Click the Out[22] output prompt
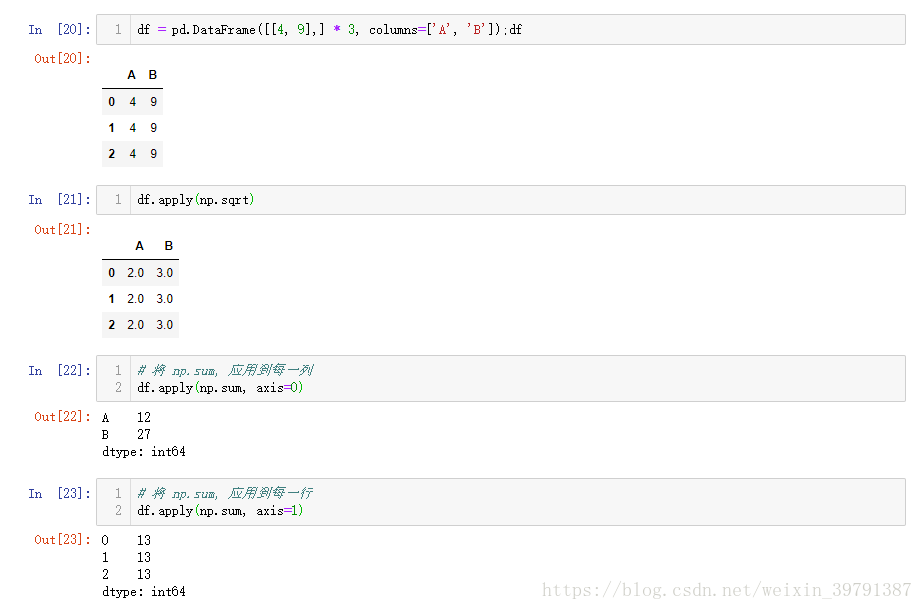923x610 pixels. click(x=62, y=417)
